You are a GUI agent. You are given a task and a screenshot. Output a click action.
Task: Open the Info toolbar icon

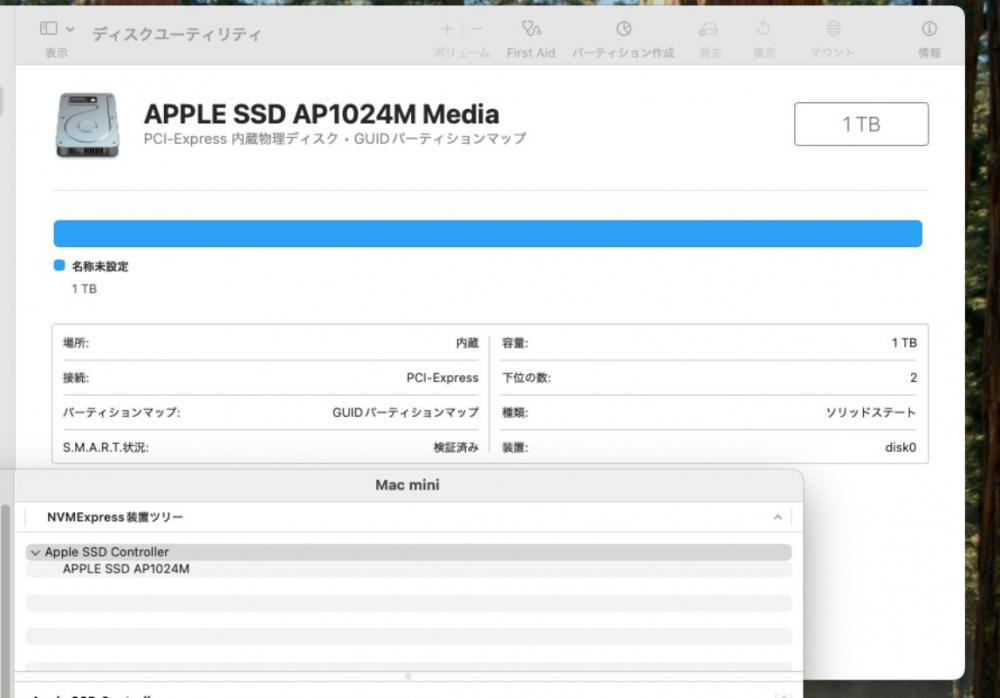pos(929,29)
